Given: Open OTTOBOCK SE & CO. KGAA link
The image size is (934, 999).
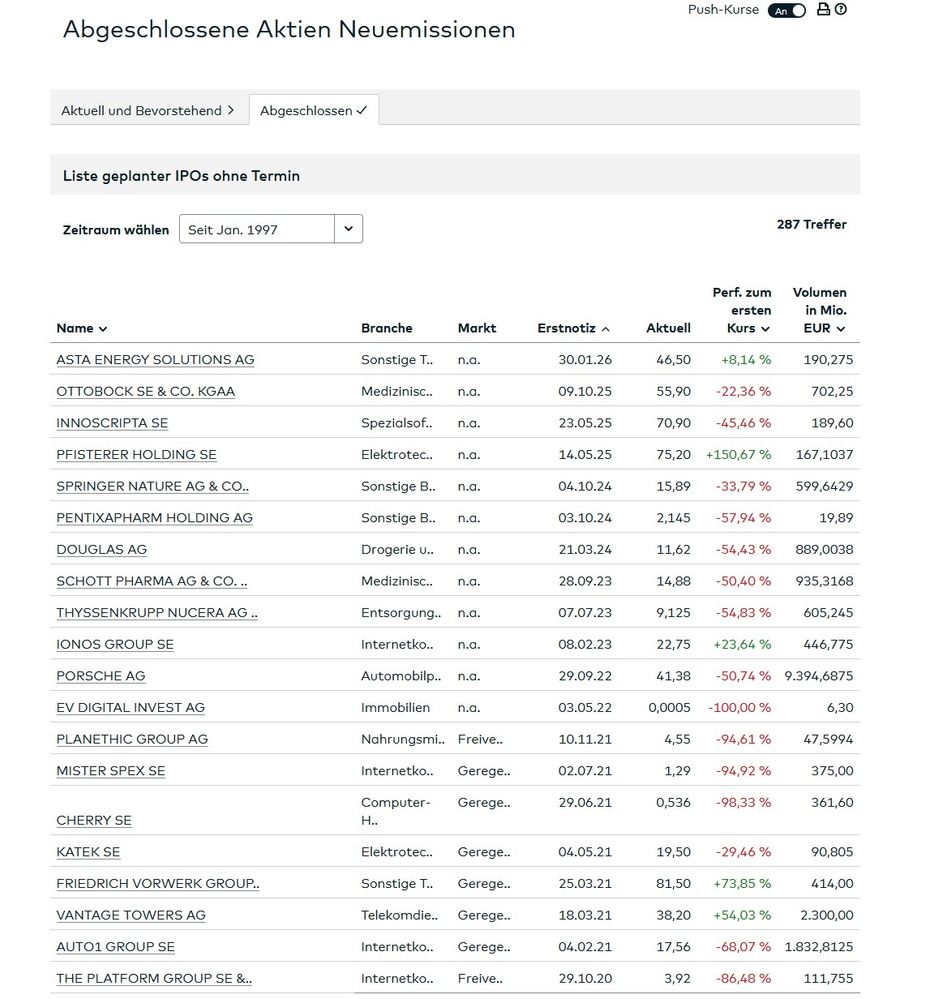Looking at the screenshot, I should click(145, 391).
